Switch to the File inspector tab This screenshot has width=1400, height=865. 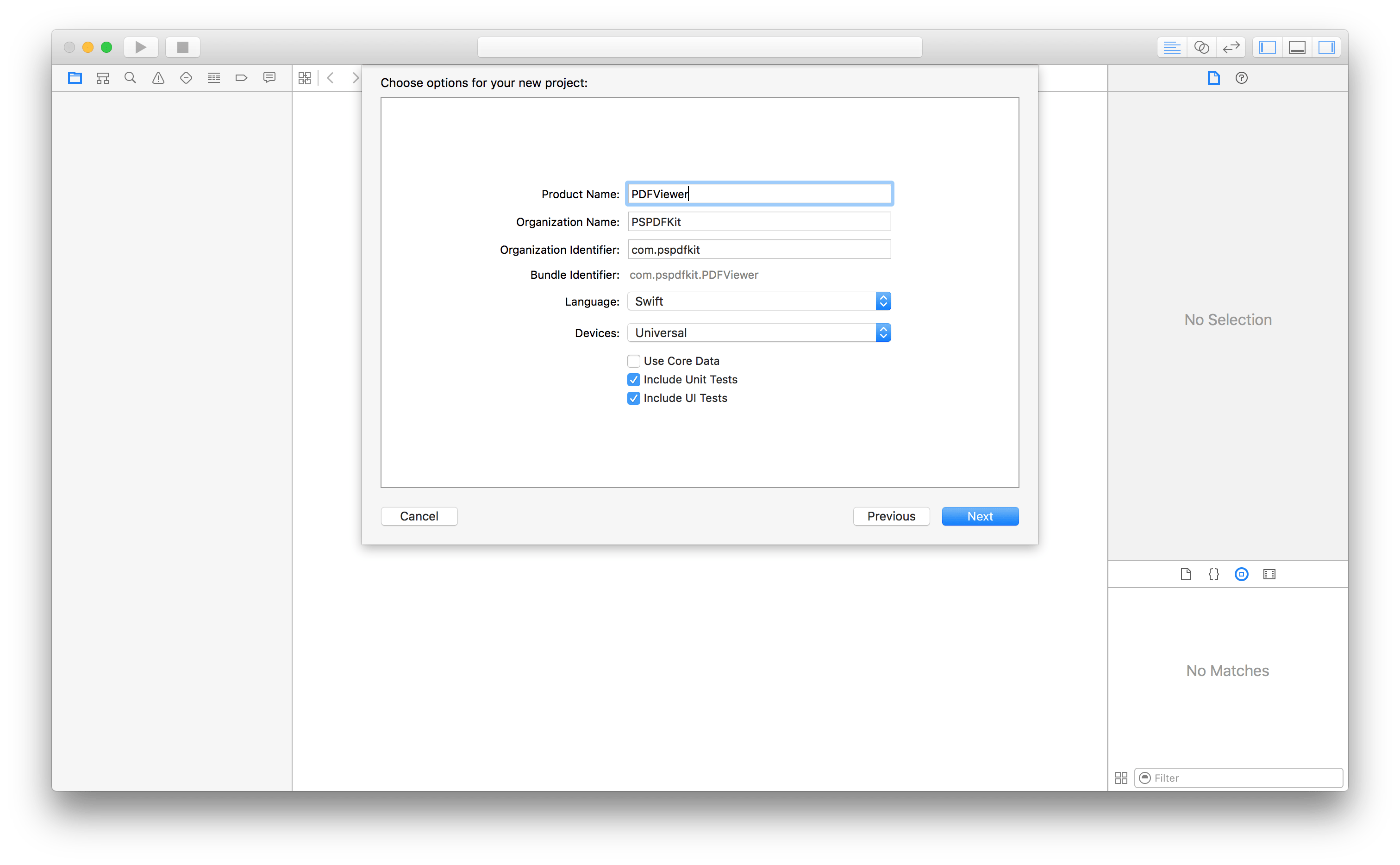tap(1214, 77)
